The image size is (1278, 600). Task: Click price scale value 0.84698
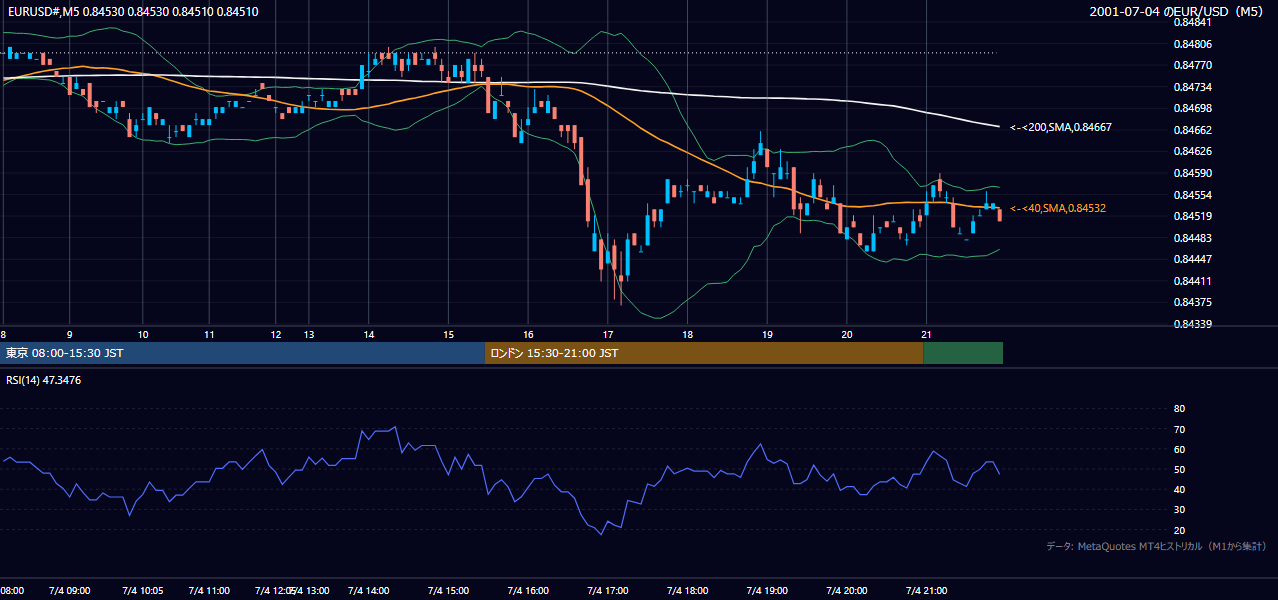pyautogui.click(x=1192, y=108)
